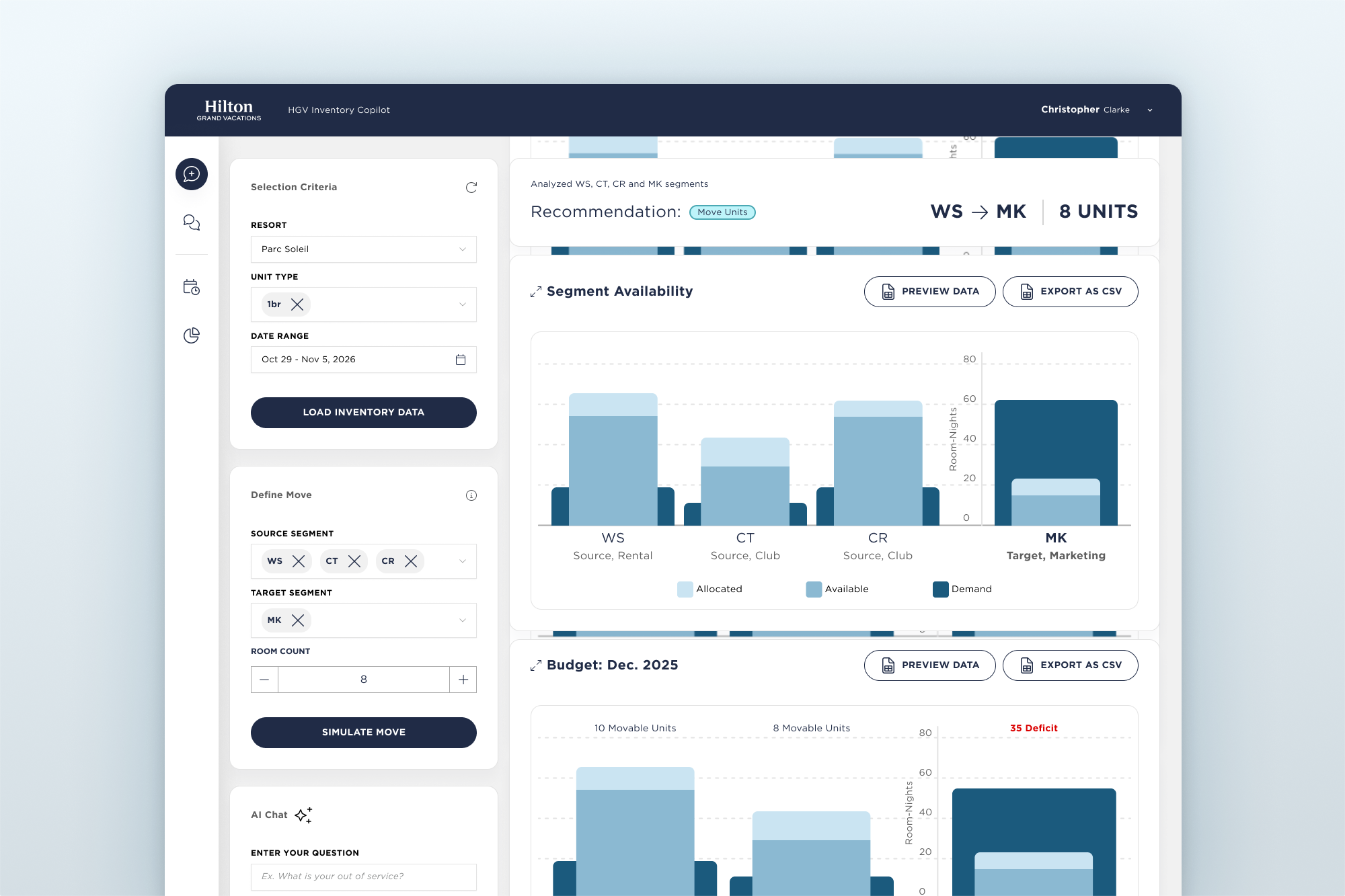Expand the Unit Type dropdown
Screen dimensions: 1345x896
(x=463, y=304)
